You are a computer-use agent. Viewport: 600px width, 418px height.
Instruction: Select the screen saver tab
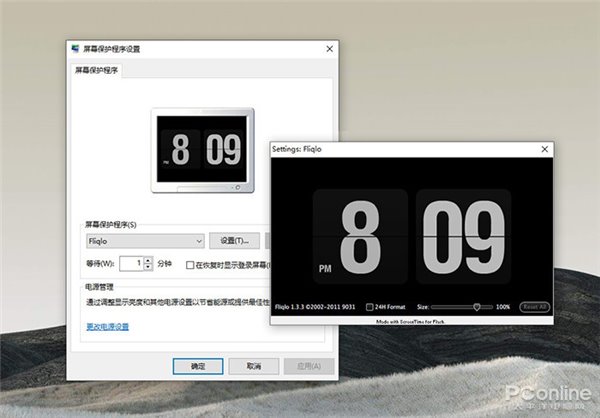coord(96,70)
